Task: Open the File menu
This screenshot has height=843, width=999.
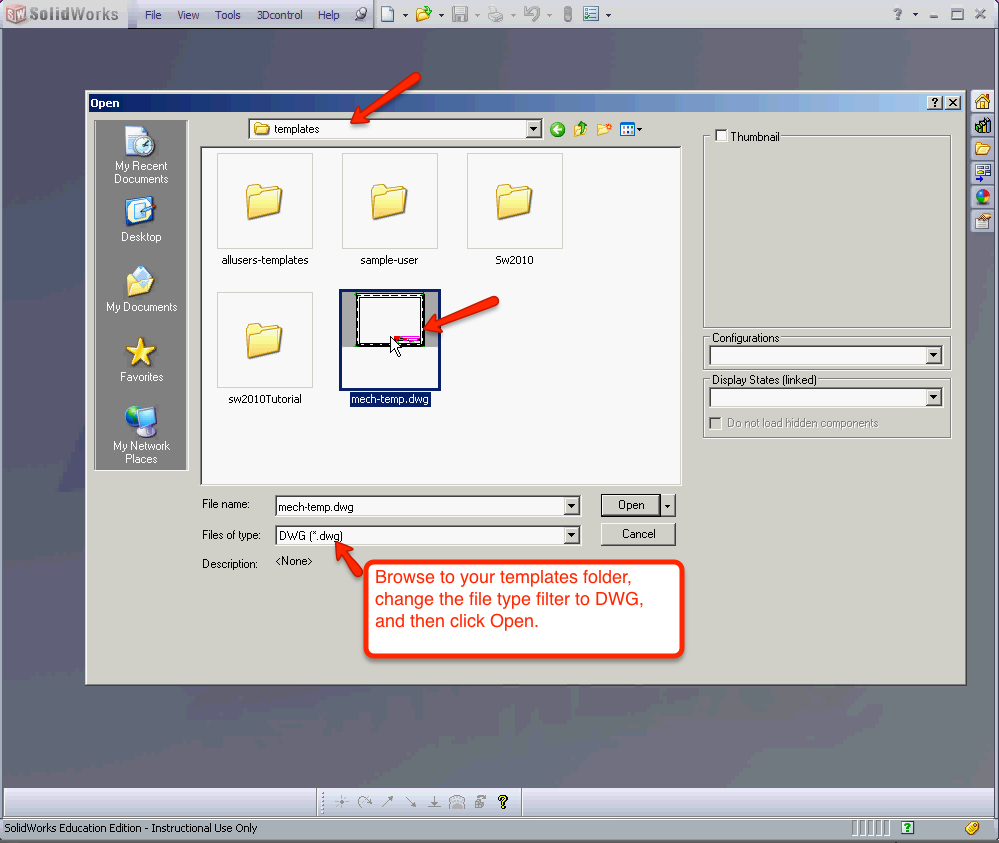Action: click(x=153, y=15)
